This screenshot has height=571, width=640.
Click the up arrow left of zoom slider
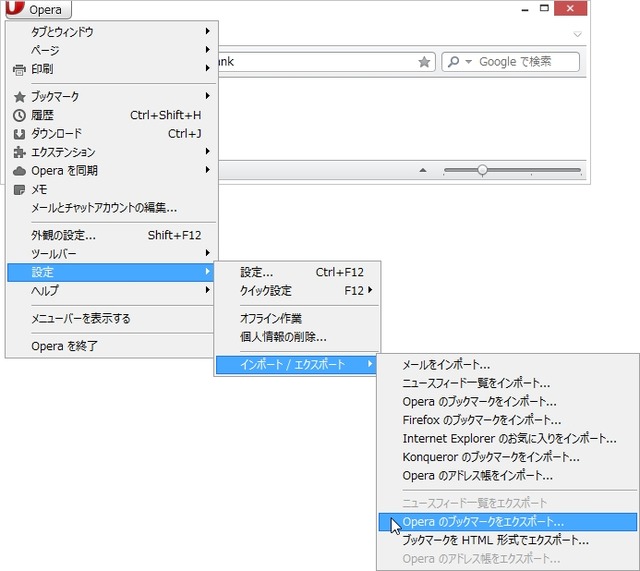423,170
